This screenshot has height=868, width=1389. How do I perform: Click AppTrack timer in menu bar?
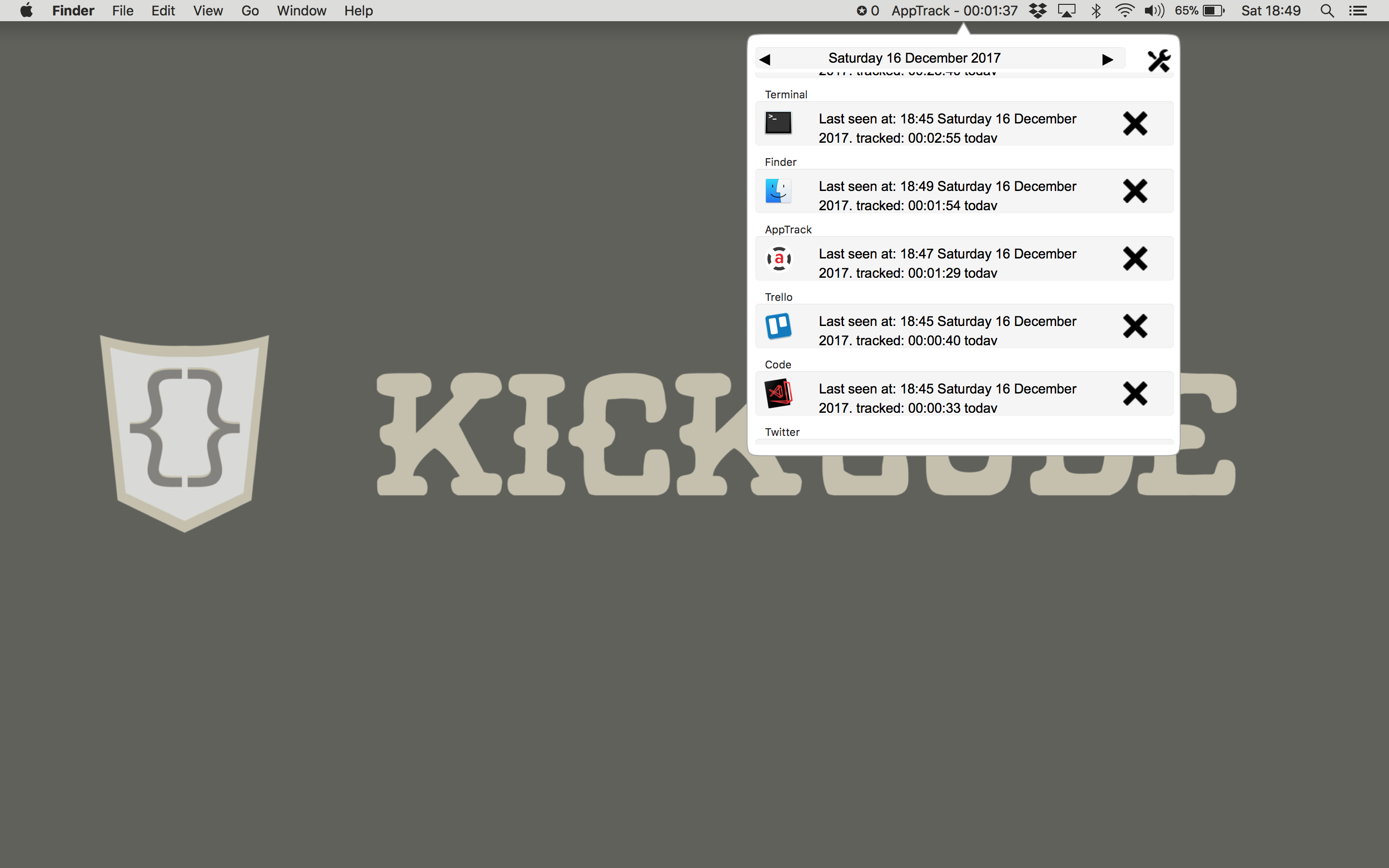(x=954, y=11)
